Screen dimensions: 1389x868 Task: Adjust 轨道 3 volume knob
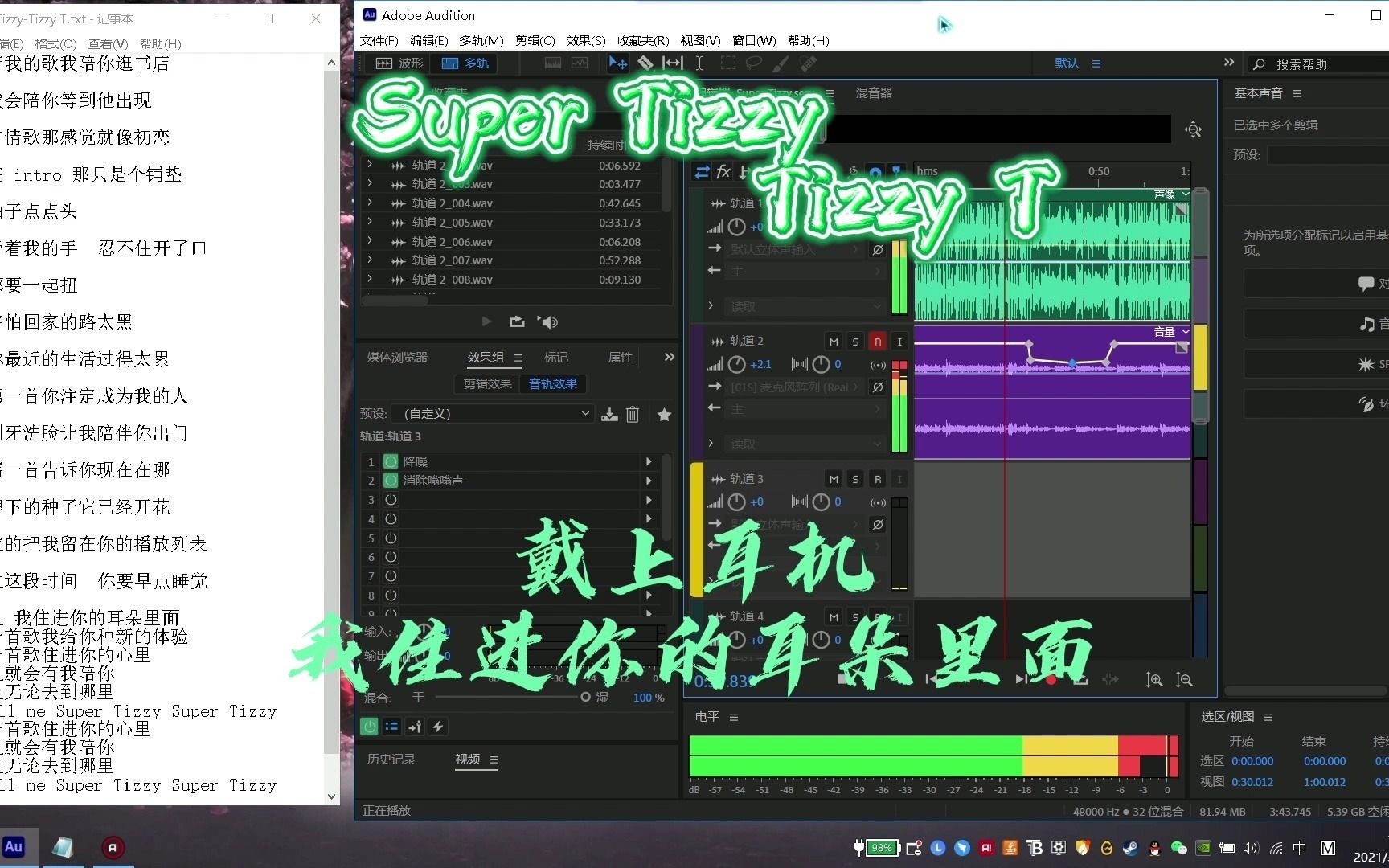736,502
